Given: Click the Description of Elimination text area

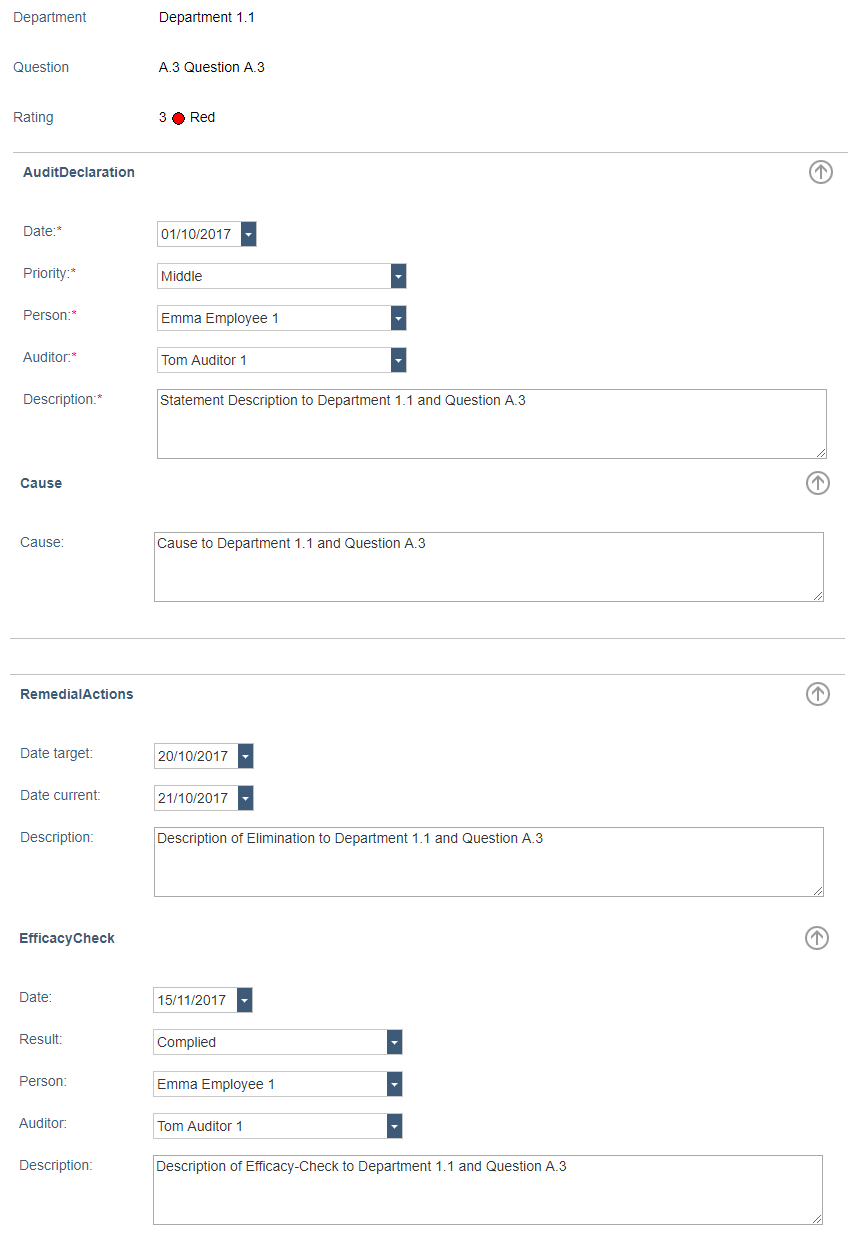Looking at the screenshot, I should 488,862.
